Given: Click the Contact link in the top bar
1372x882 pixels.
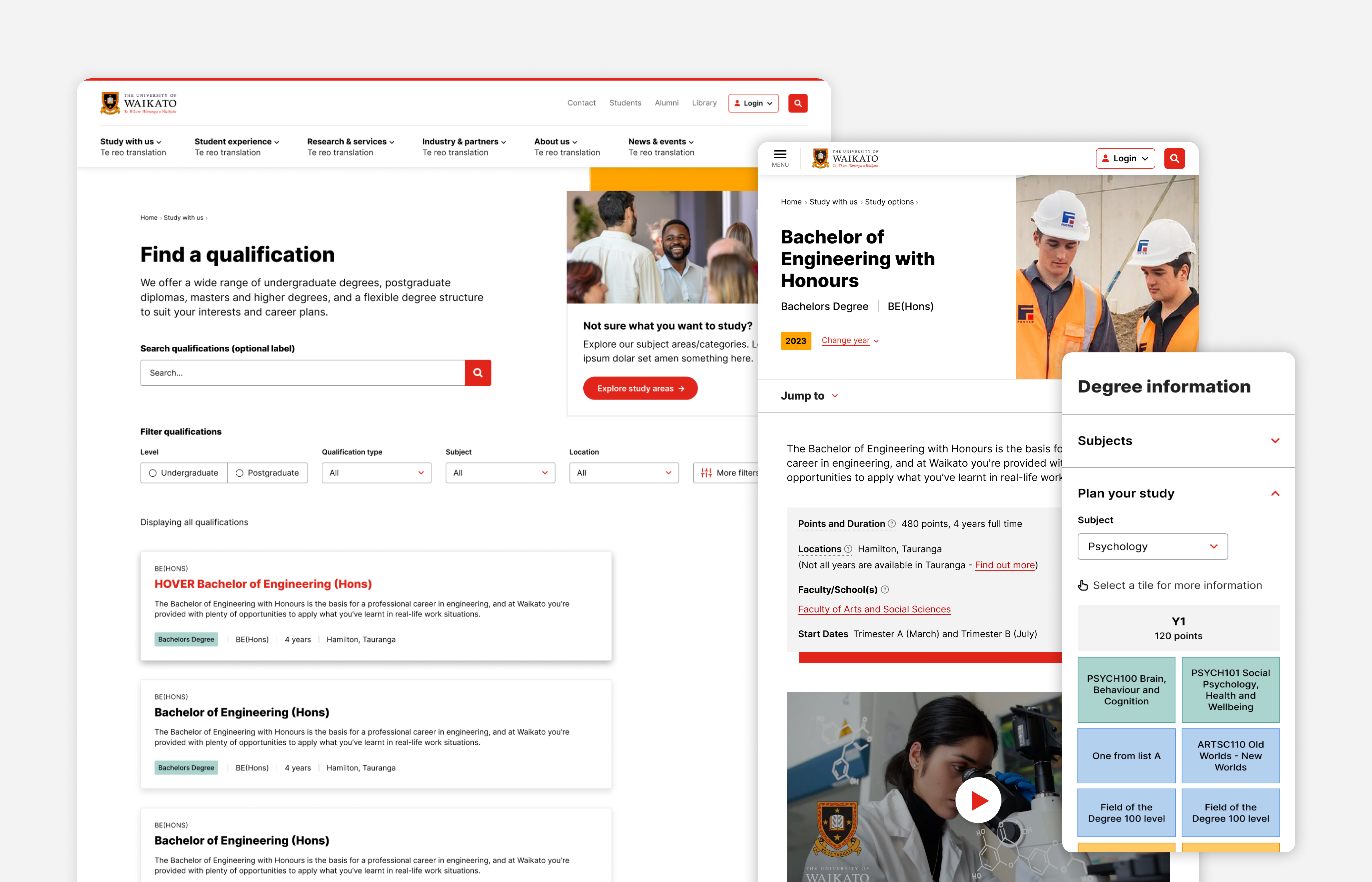Looking at the screenshot, I should pyautogui.click(x=581, y=103).
